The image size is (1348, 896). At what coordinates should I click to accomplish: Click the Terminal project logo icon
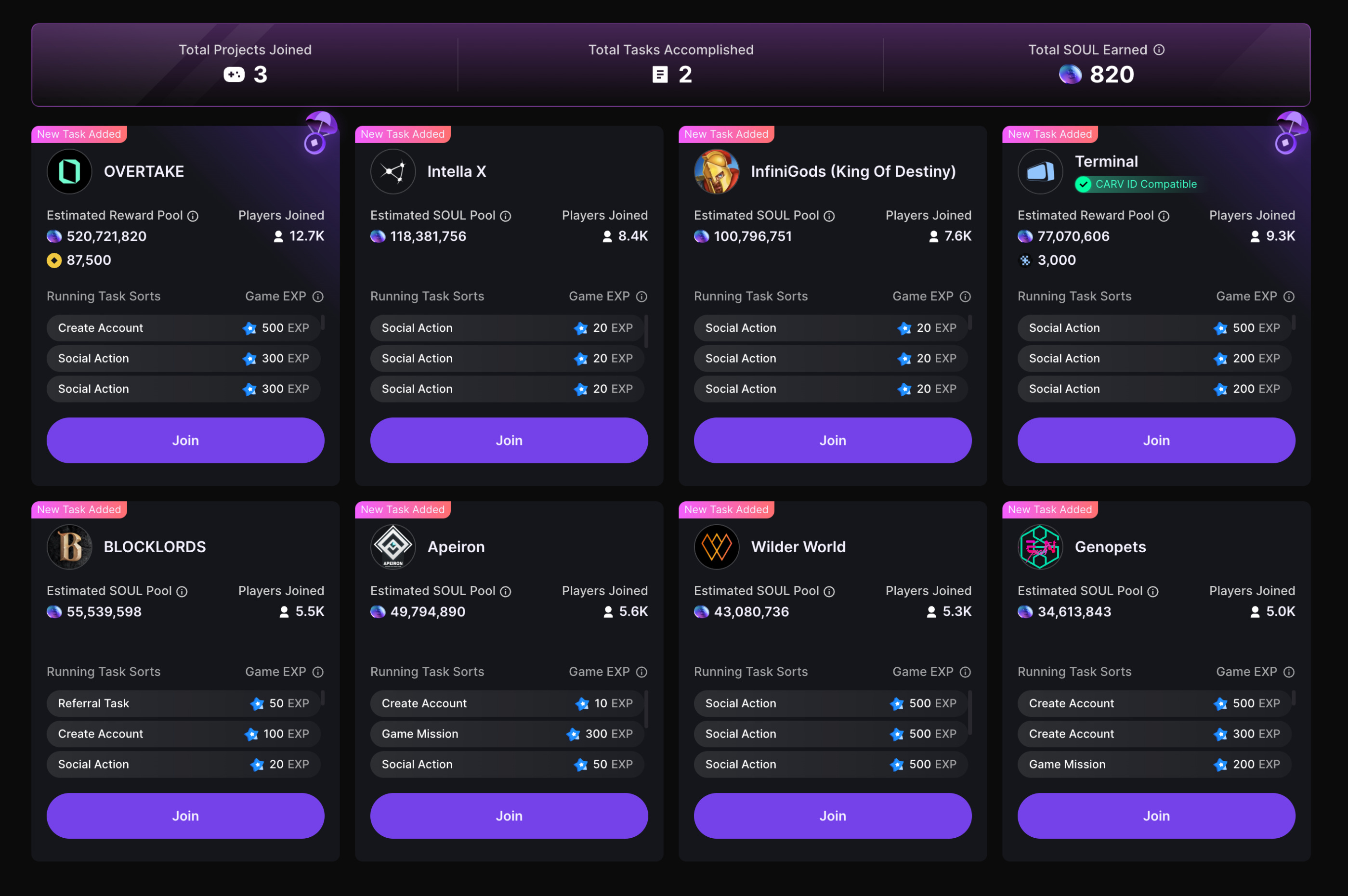point(1040,171)
